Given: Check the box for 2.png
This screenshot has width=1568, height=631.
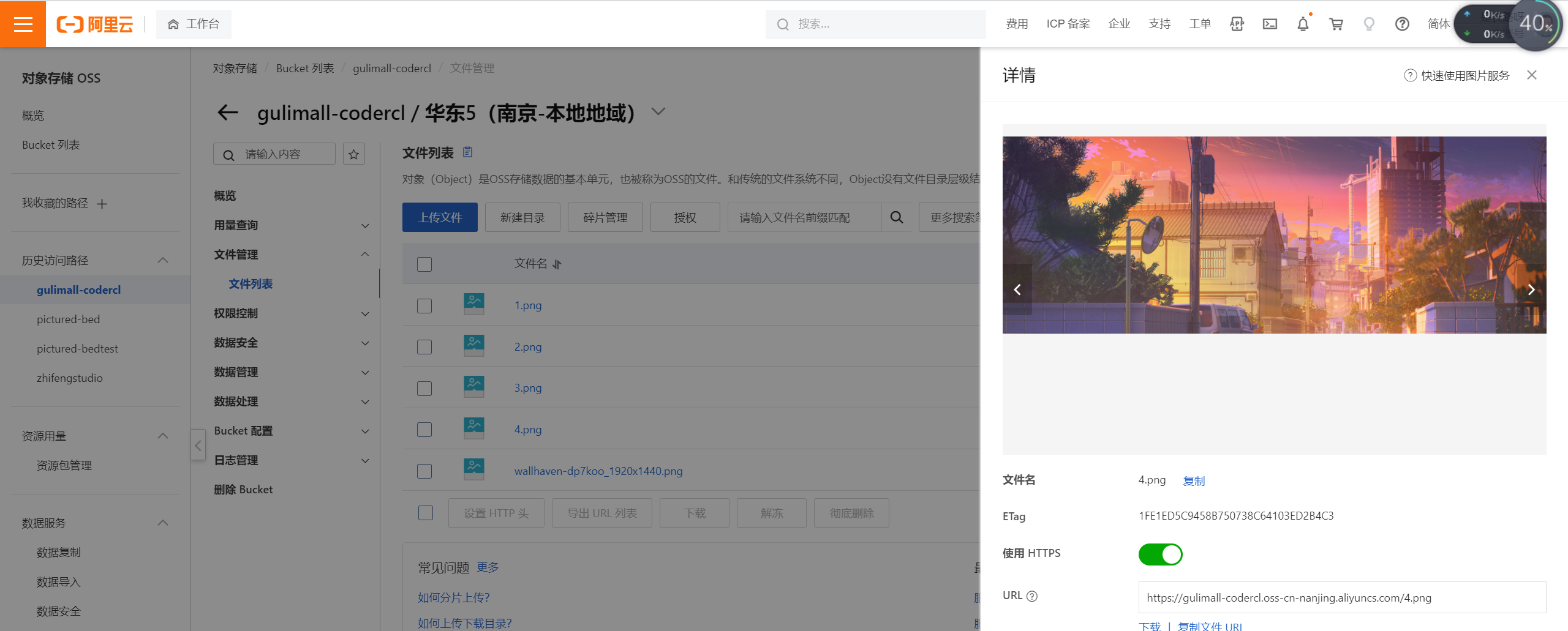Looking at the screenshot, I should coord(424,347).
